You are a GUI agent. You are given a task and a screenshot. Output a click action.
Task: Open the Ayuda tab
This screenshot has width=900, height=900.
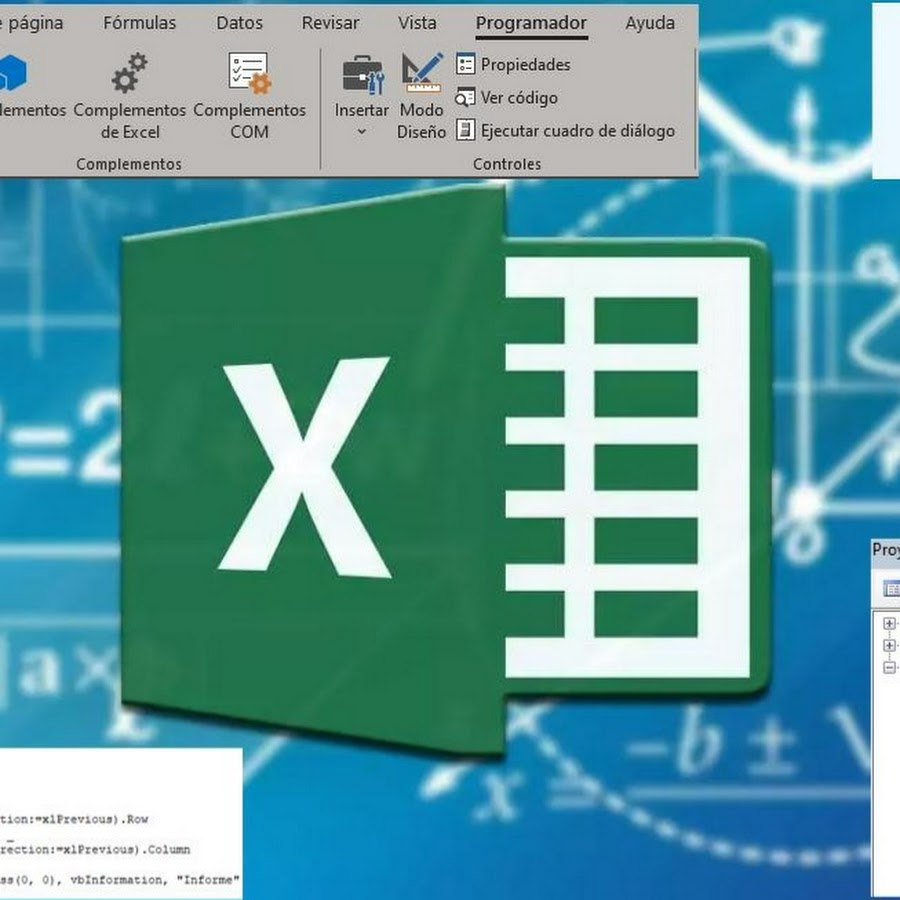click(x=650, y=23)
